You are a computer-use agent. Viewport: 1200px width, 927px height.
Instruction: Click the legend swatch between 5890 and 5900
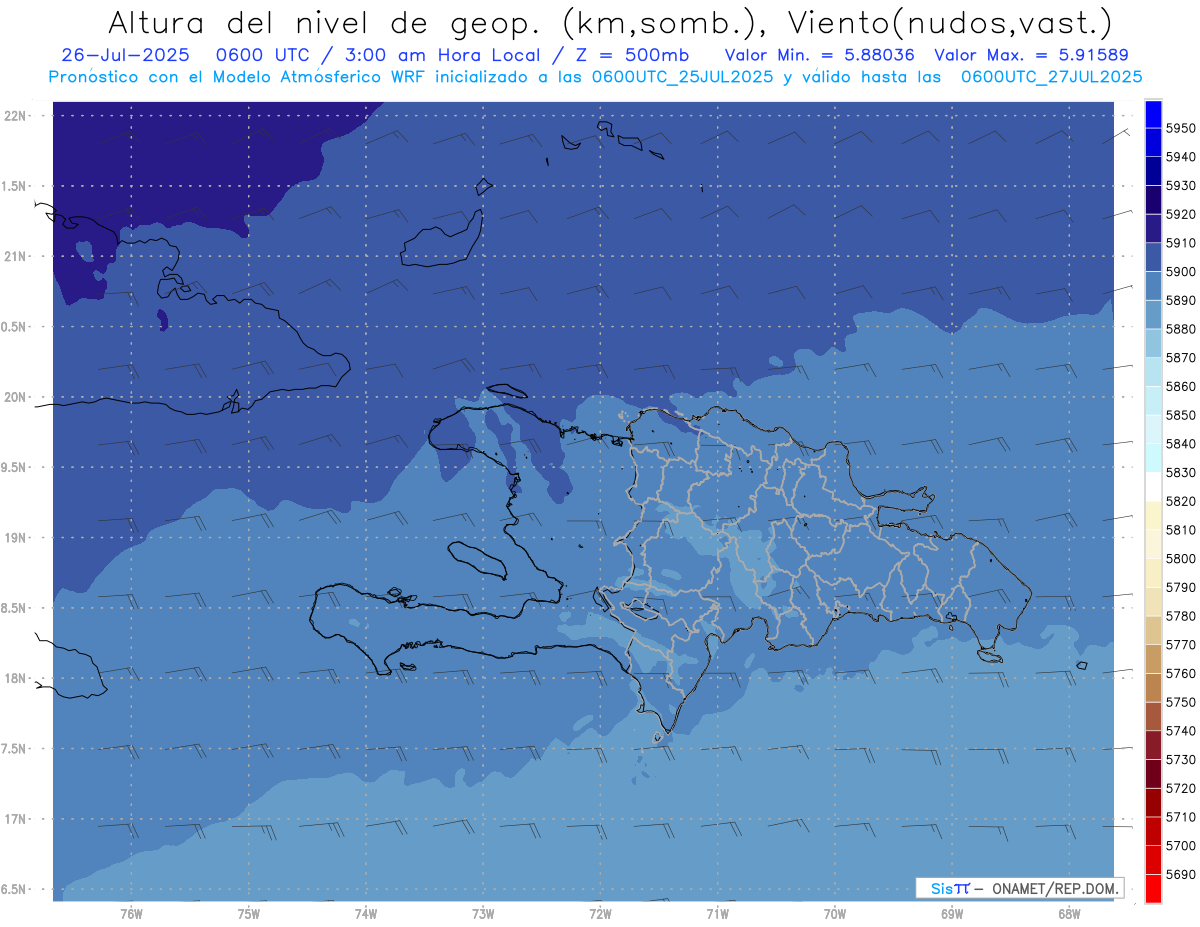[x=1153, y=286]
